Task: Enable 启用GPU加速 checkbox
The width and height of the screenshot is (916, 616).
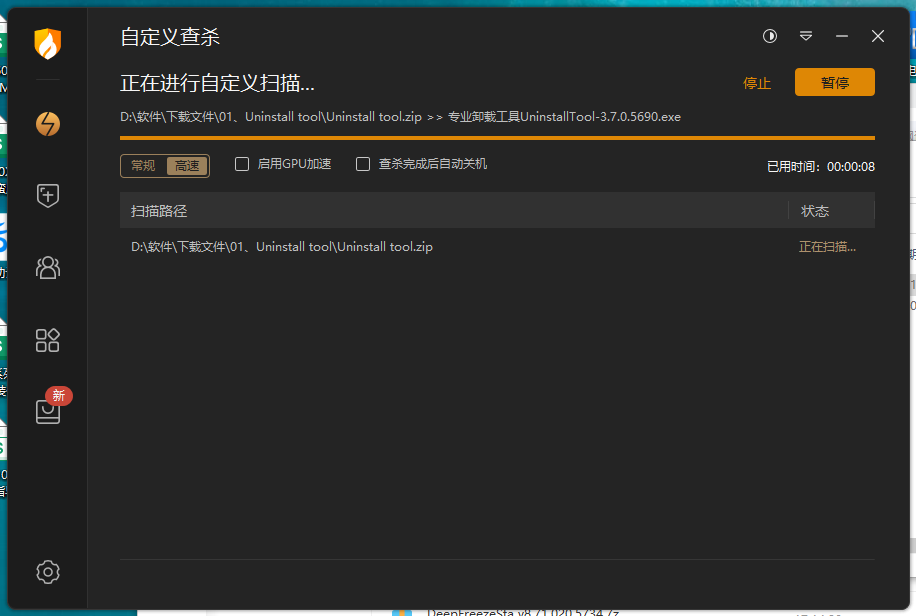Action: (242, 164)
